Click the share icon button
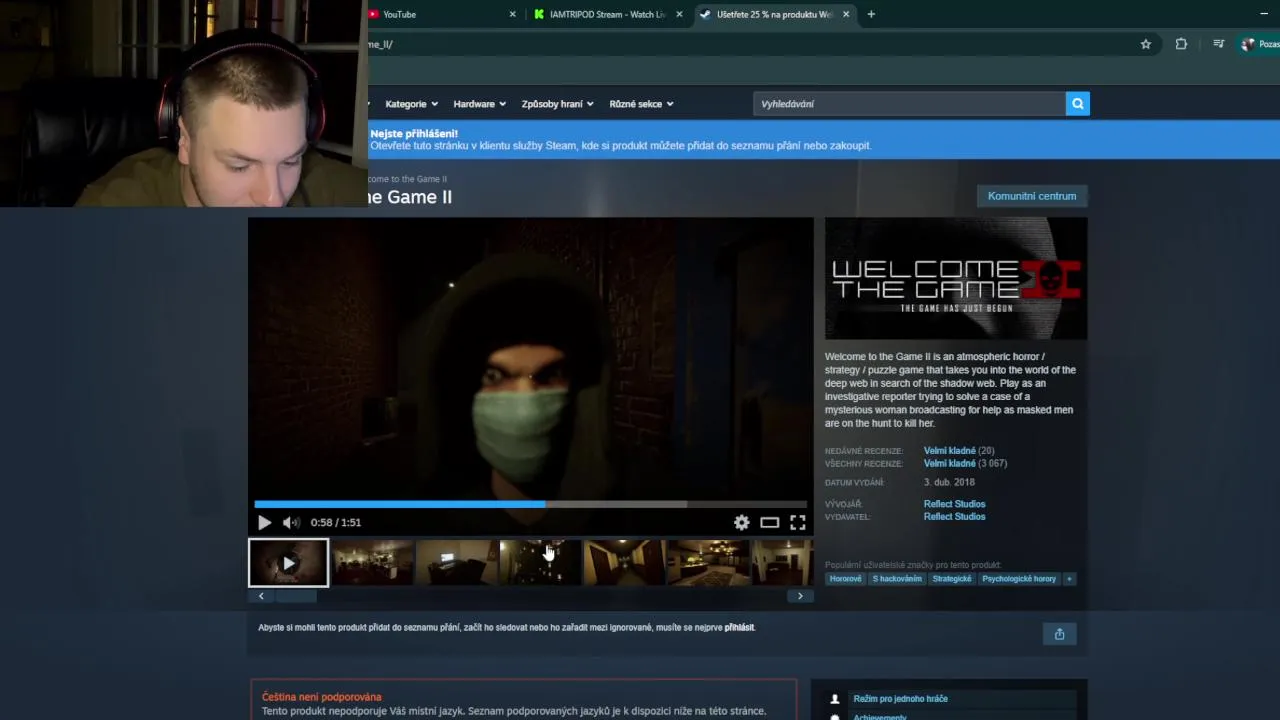Screen dimensions: 1280x720 click(1059, 634)
